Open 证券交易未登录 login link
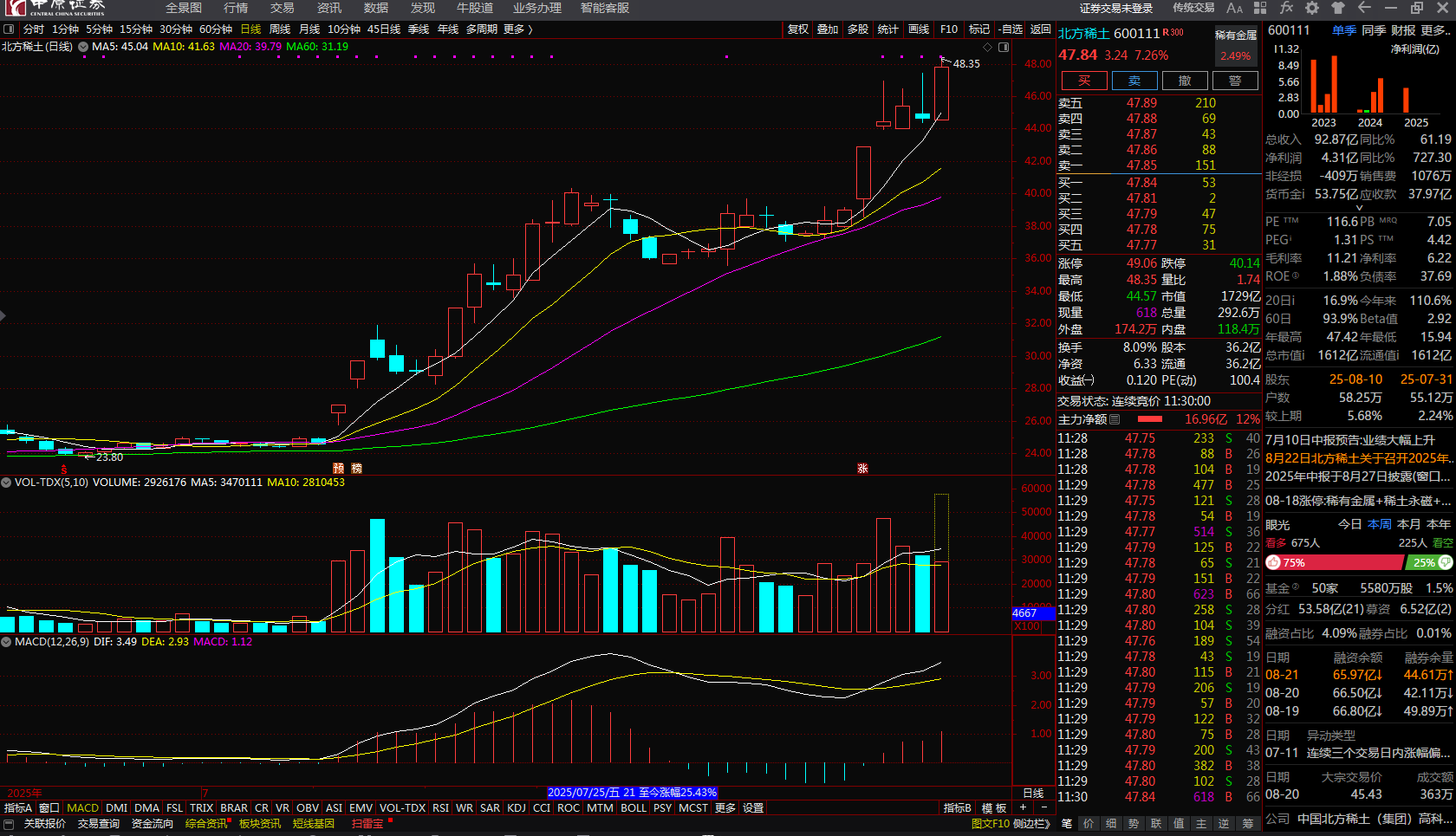This screenshot has width=1456, height=836. tap(1116, 8)
